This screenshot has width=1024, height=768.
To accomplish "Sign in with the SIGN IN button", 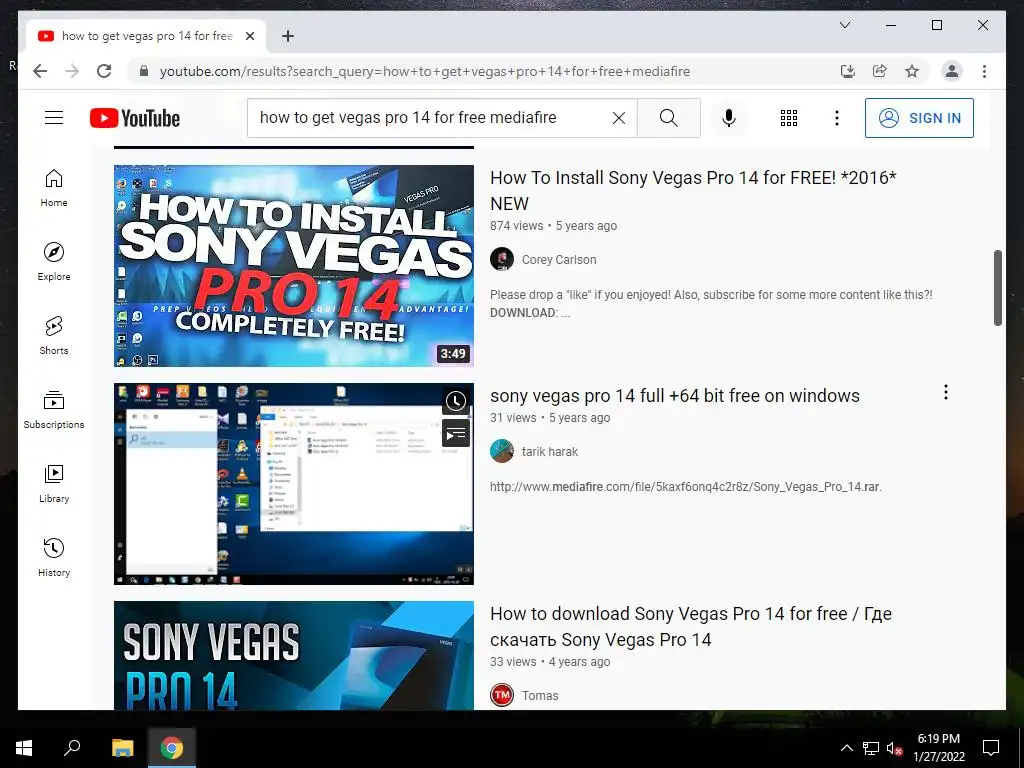I will pyautogui.click(x=919, y=118).
